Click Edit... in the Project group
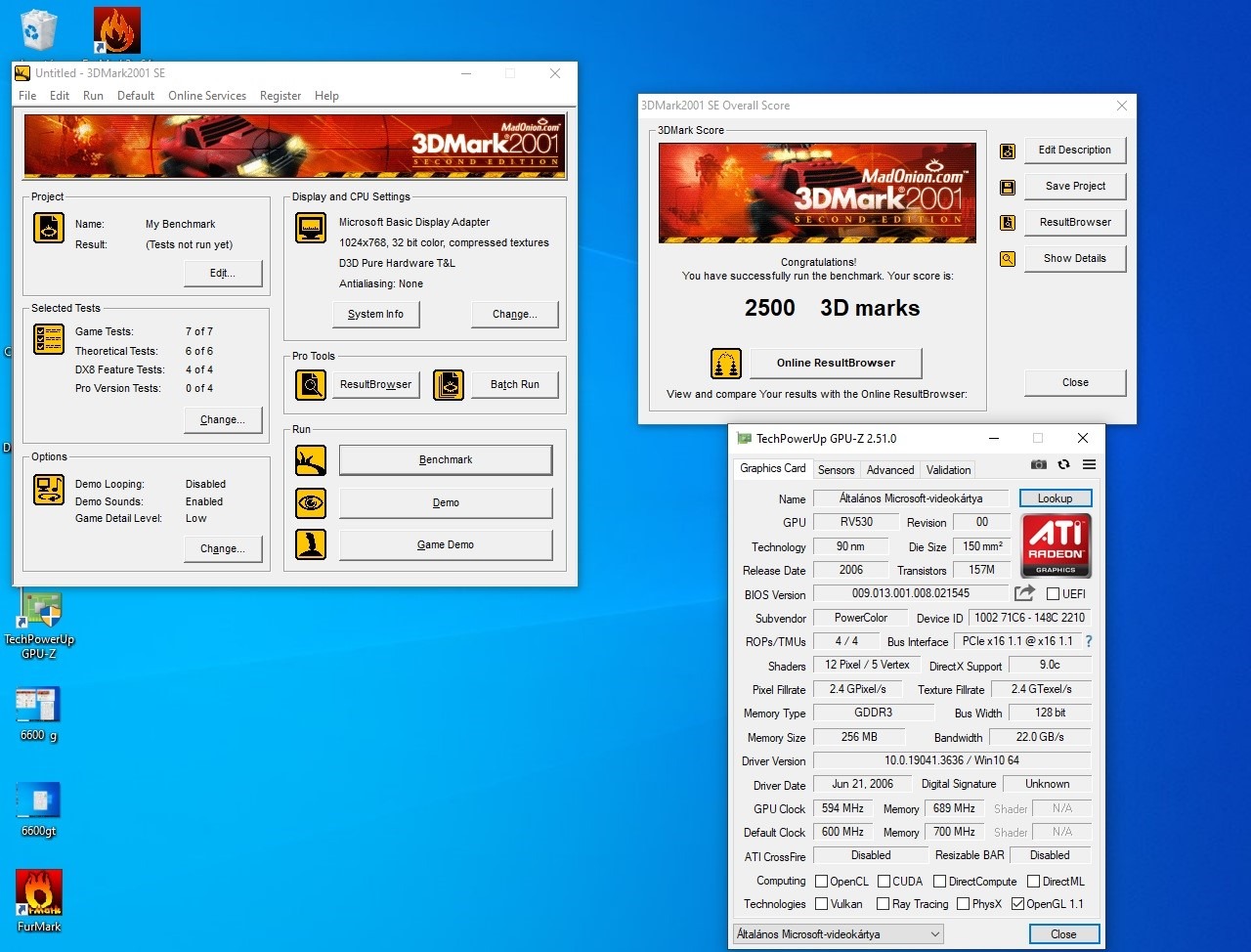Image resolution: width=1251 pixels, height=952 pixels. pos(223,274)
